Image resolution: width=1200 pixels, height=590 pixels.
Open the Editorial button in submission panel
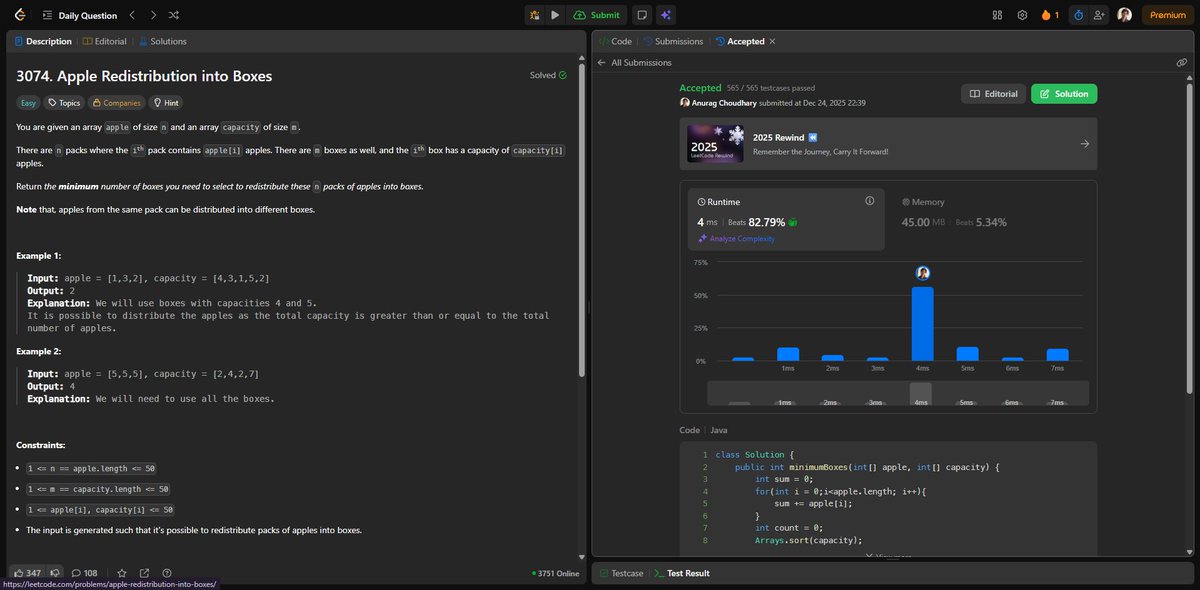[993, 94]
